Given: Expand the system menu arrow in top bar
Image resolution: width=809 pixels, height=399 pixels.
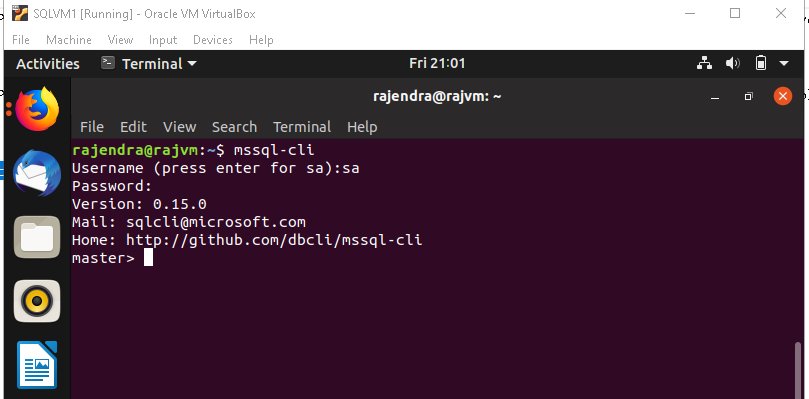Looking at the screenshot, I should [x=784, y=63].
